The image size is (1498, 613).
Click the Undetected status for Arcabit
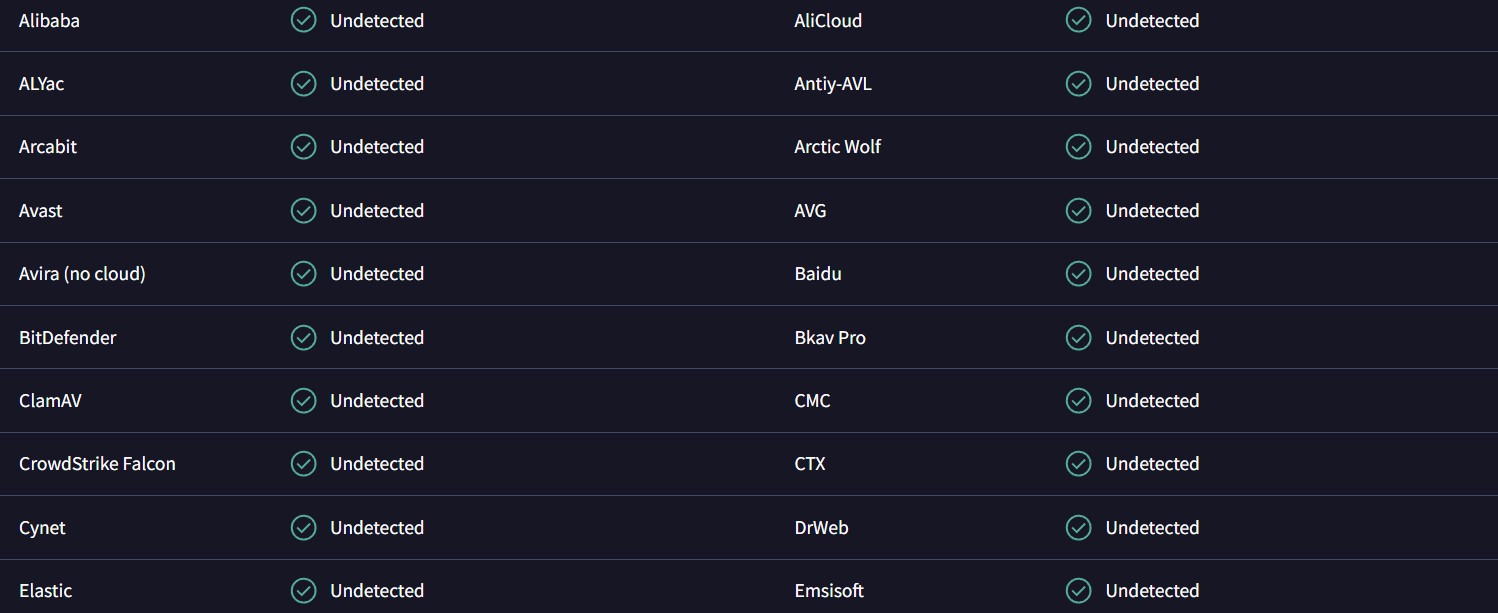(x=377, y=147)
